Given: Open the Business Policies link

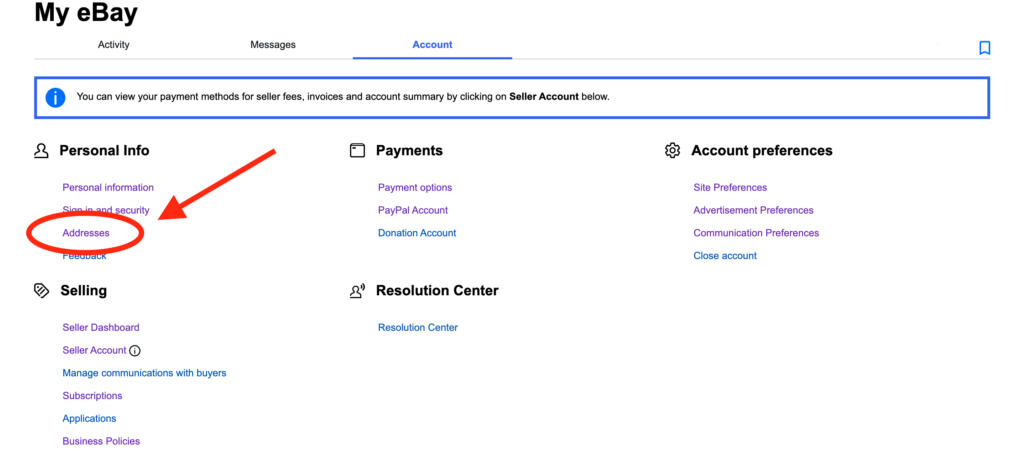Looking at the screenshot, I should [x=101, y=442].
